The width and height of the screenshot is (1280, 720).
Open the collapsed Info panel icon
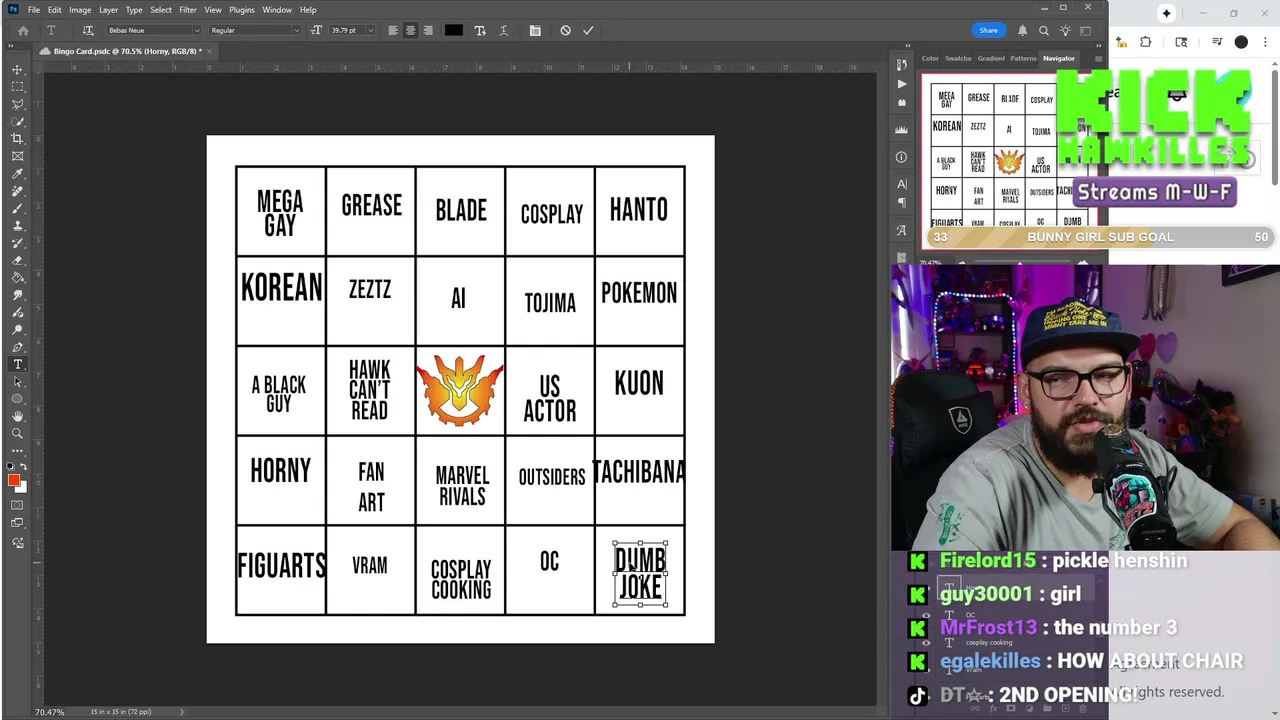[902, 157]
